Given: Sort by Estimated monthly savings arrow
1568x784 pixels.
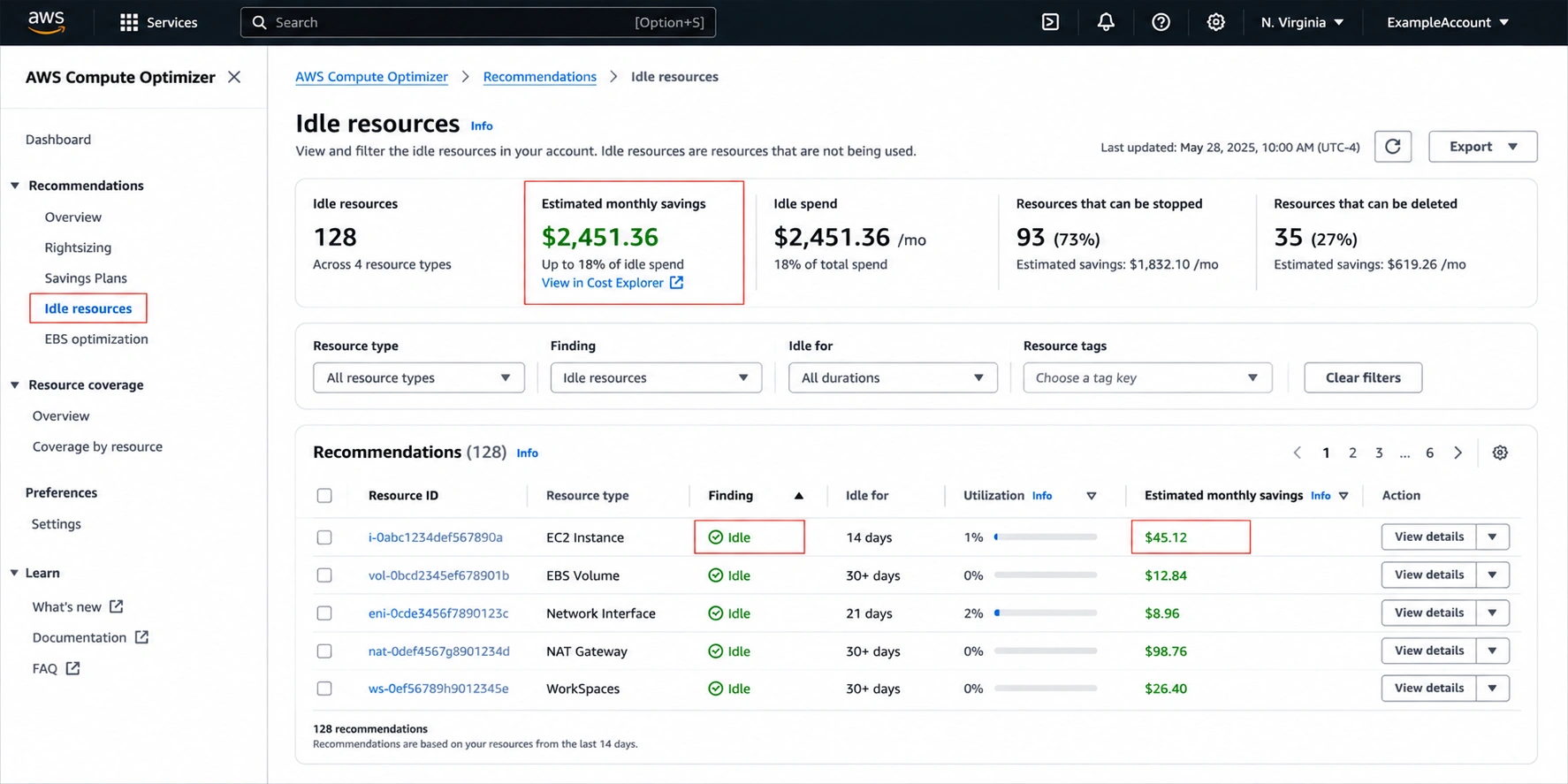Looking at the screenshot, I should (x=1343, y=496).
